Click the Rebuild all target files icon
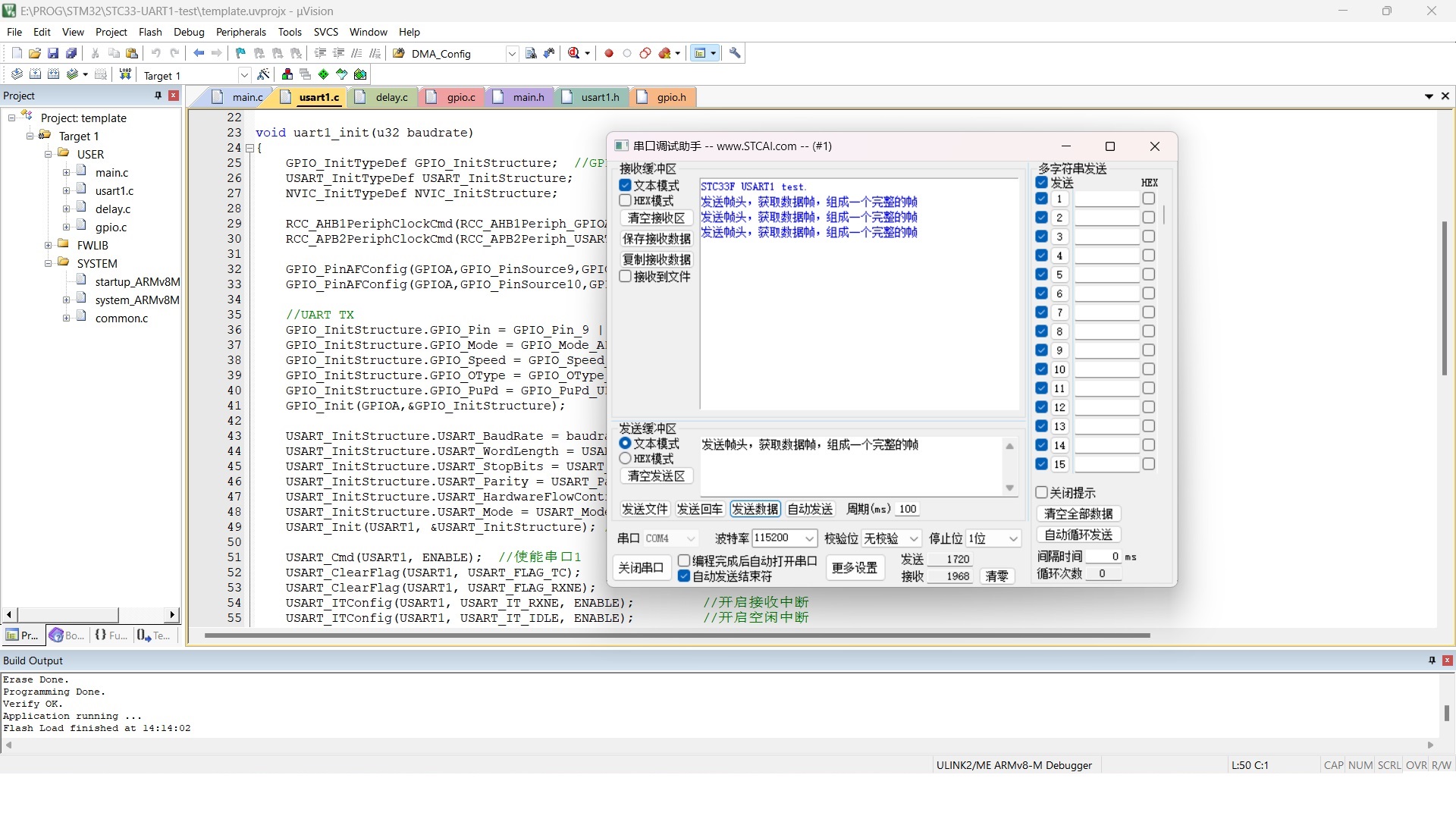The image size is (1456, 819). click(x=53, y=74)
